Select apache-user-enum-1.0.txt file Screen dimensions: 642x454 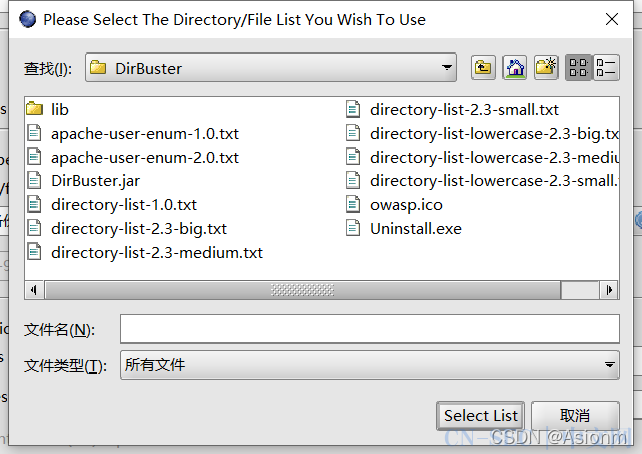coord(144,133)
